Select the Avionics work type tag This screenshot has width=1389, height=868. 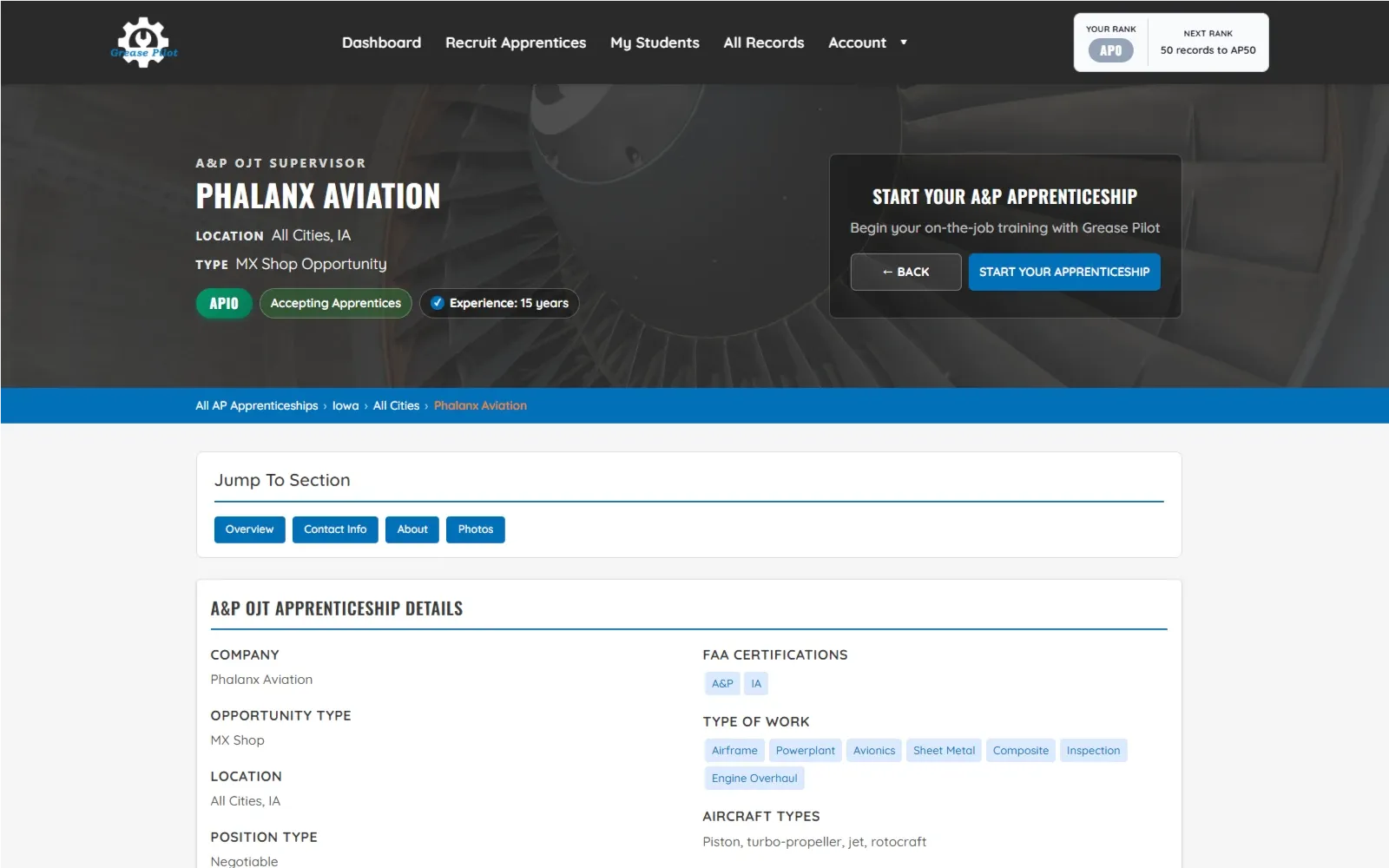tap(874, 751)
